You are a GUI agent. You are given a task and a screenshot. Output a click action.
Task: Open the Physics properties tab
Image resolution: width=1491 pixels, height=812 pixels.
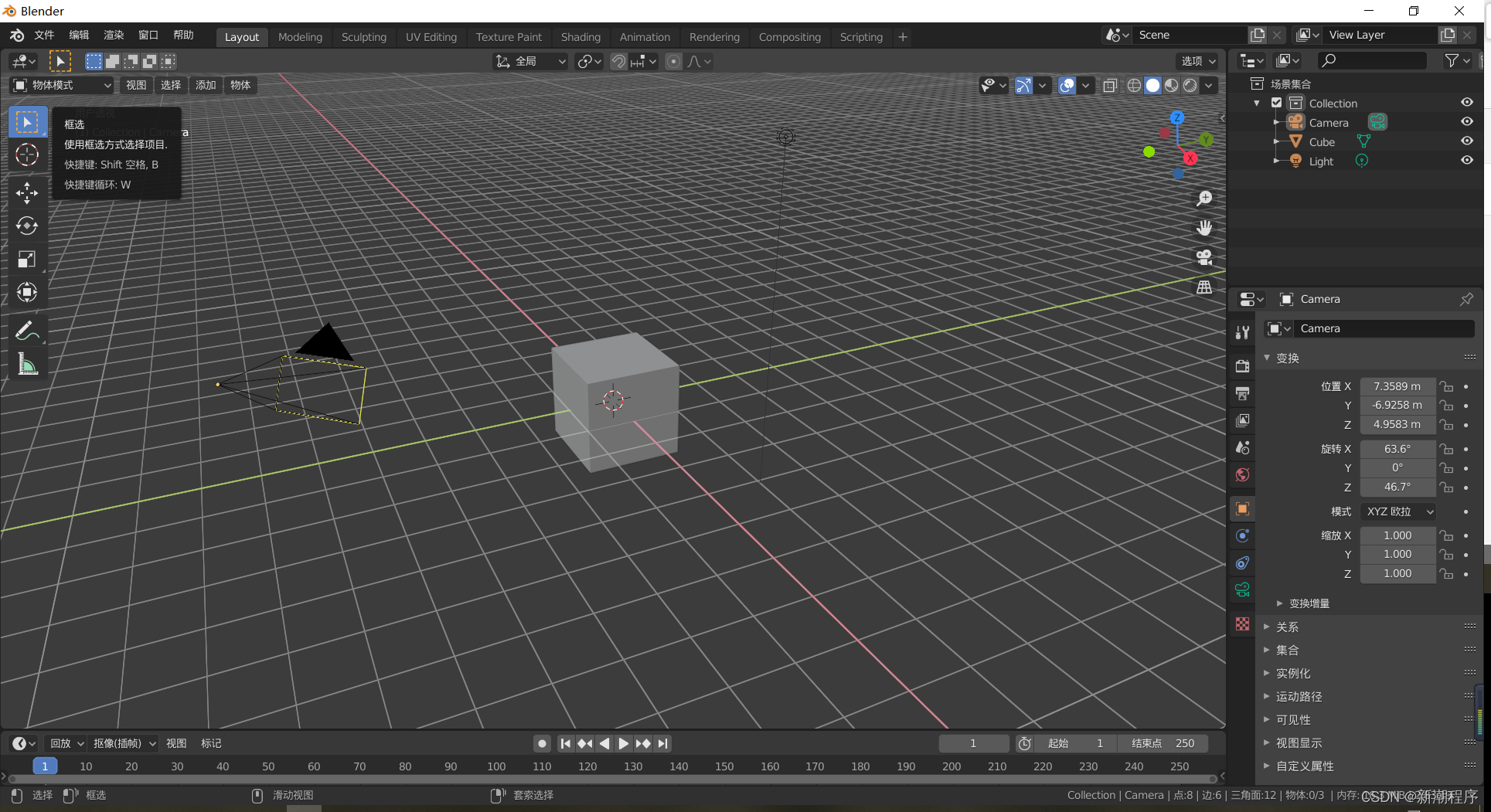click(x=1242, y=535)
